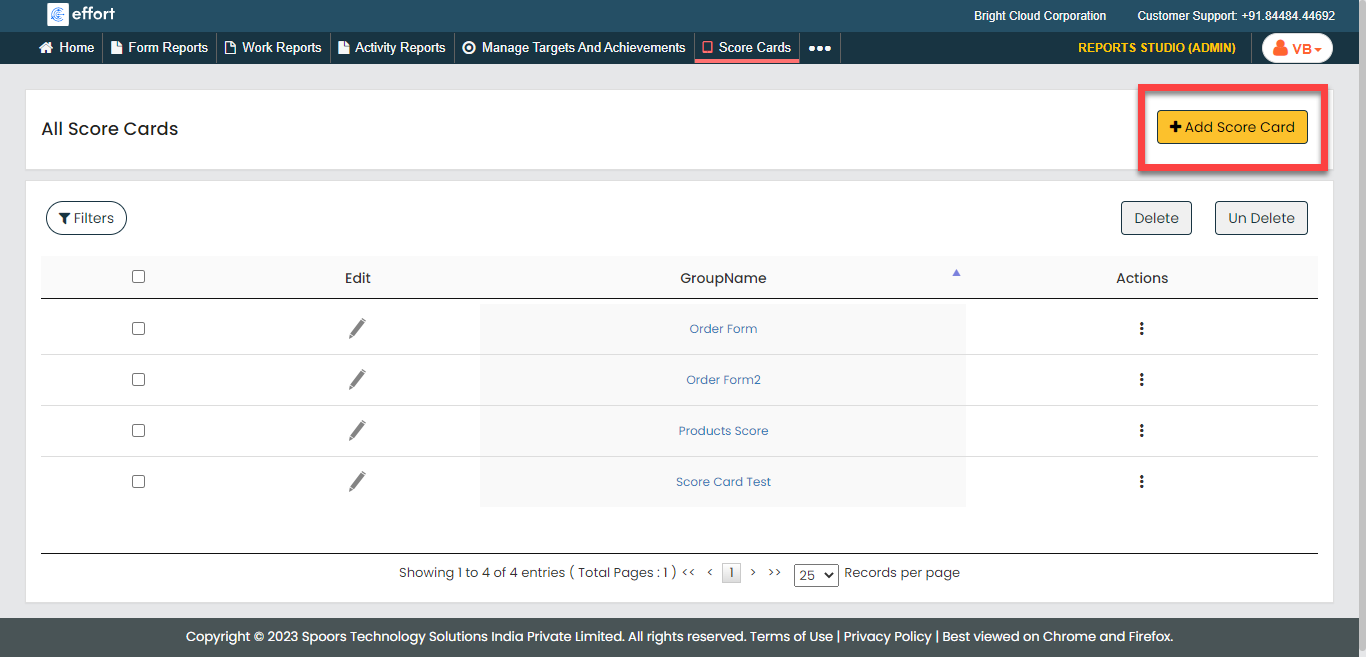Click the effort logo in header

coord(83,15)
